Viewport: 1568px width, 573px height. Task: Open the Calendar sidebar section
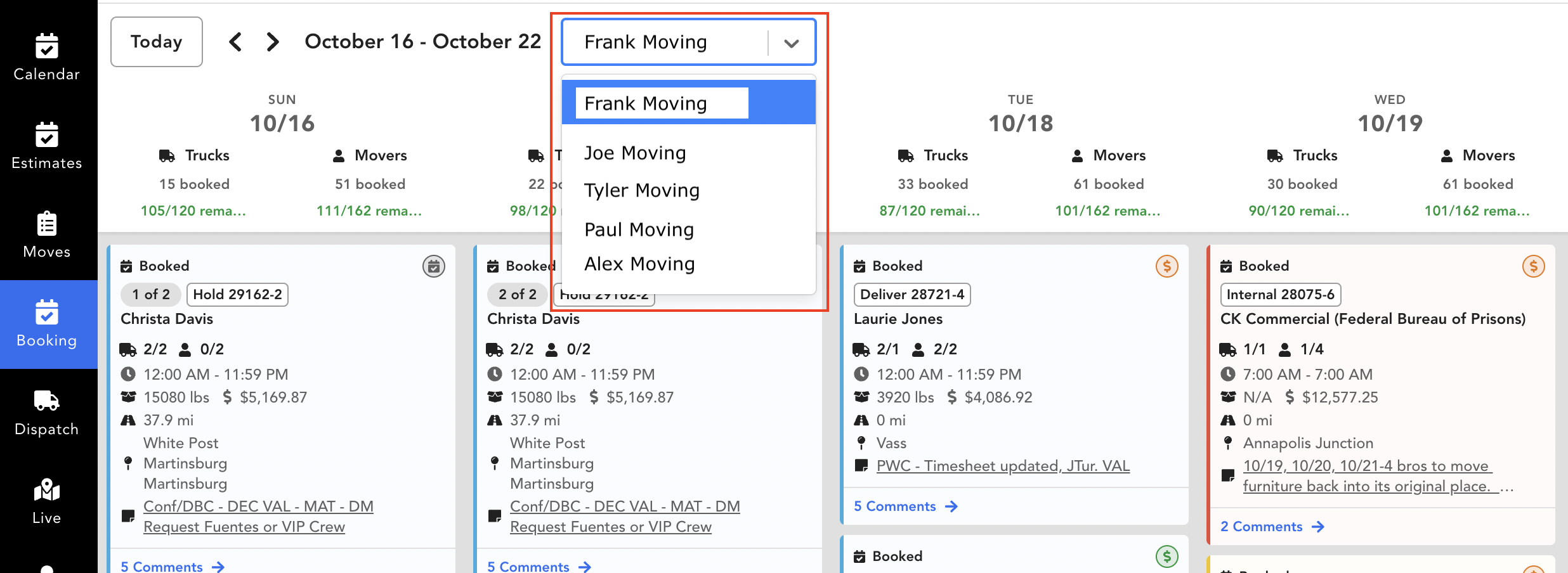(47, 57)
